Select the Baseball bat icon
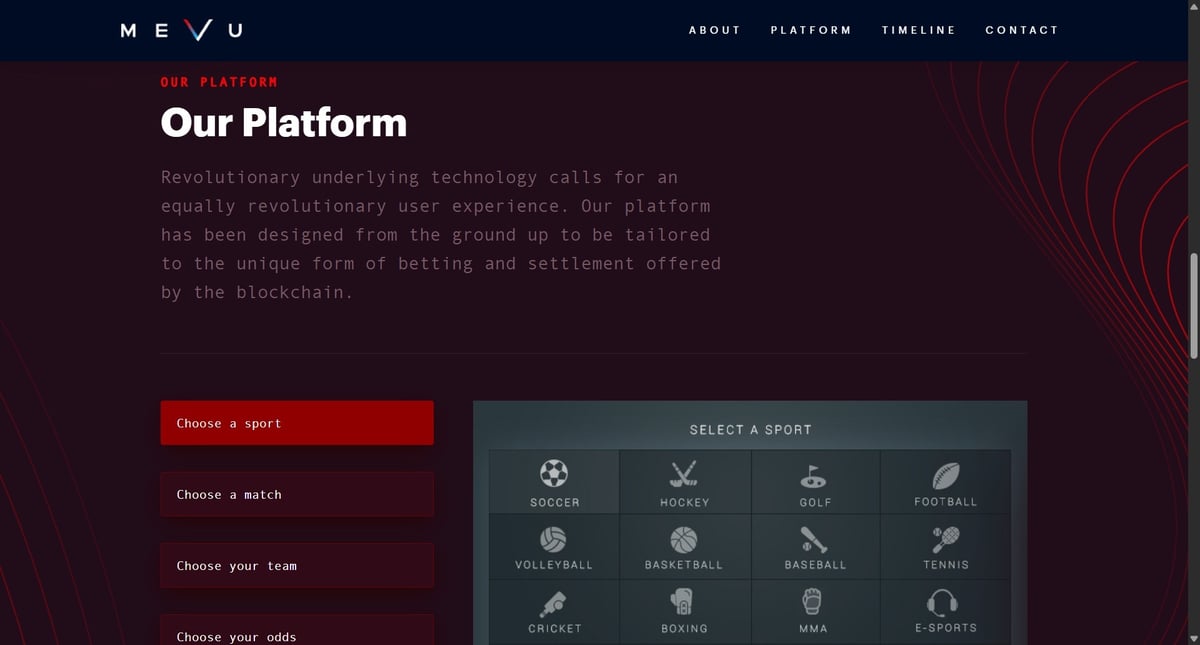 815,540
